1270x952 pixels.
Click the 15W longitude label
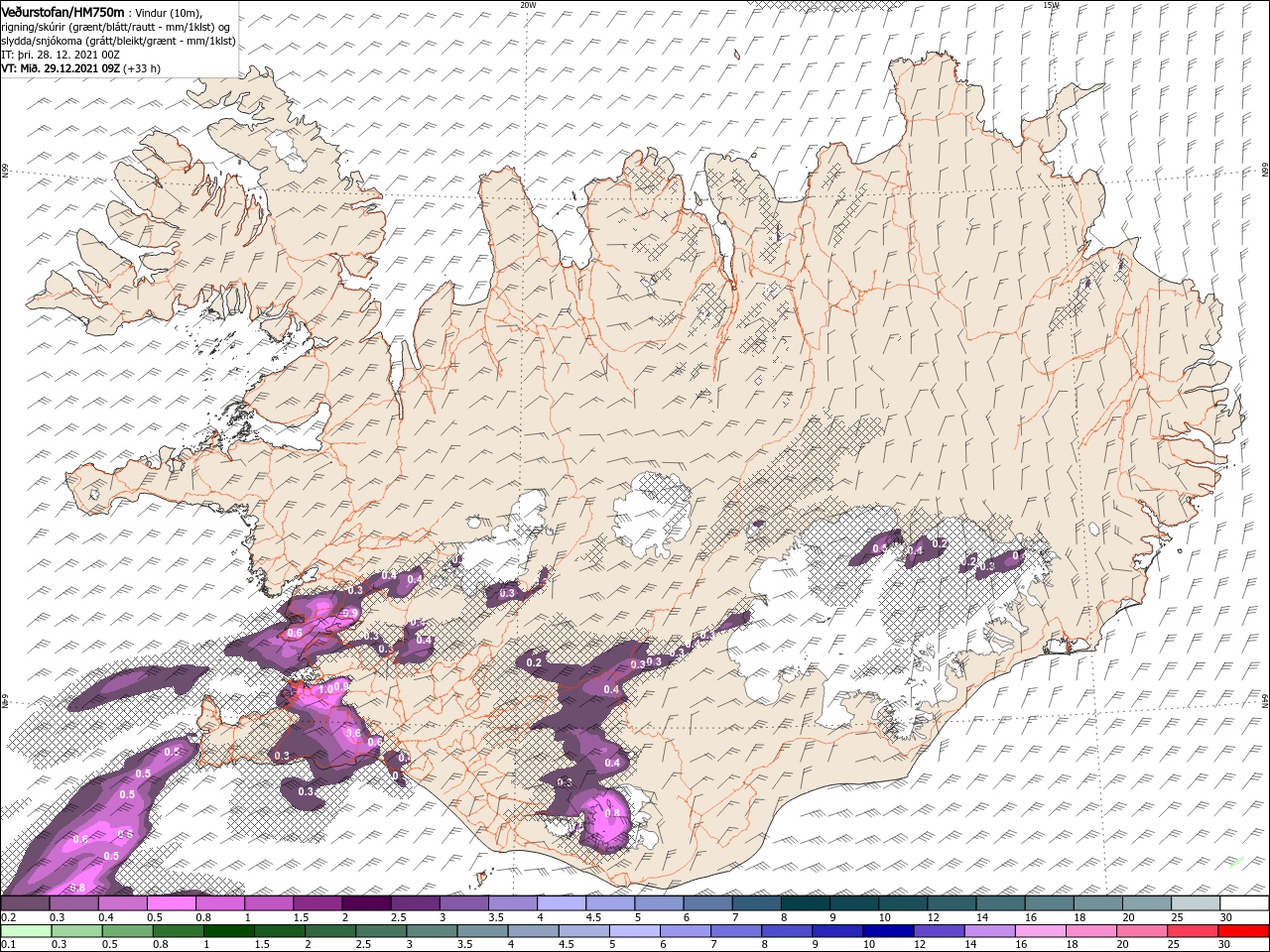pos(1051,5)
